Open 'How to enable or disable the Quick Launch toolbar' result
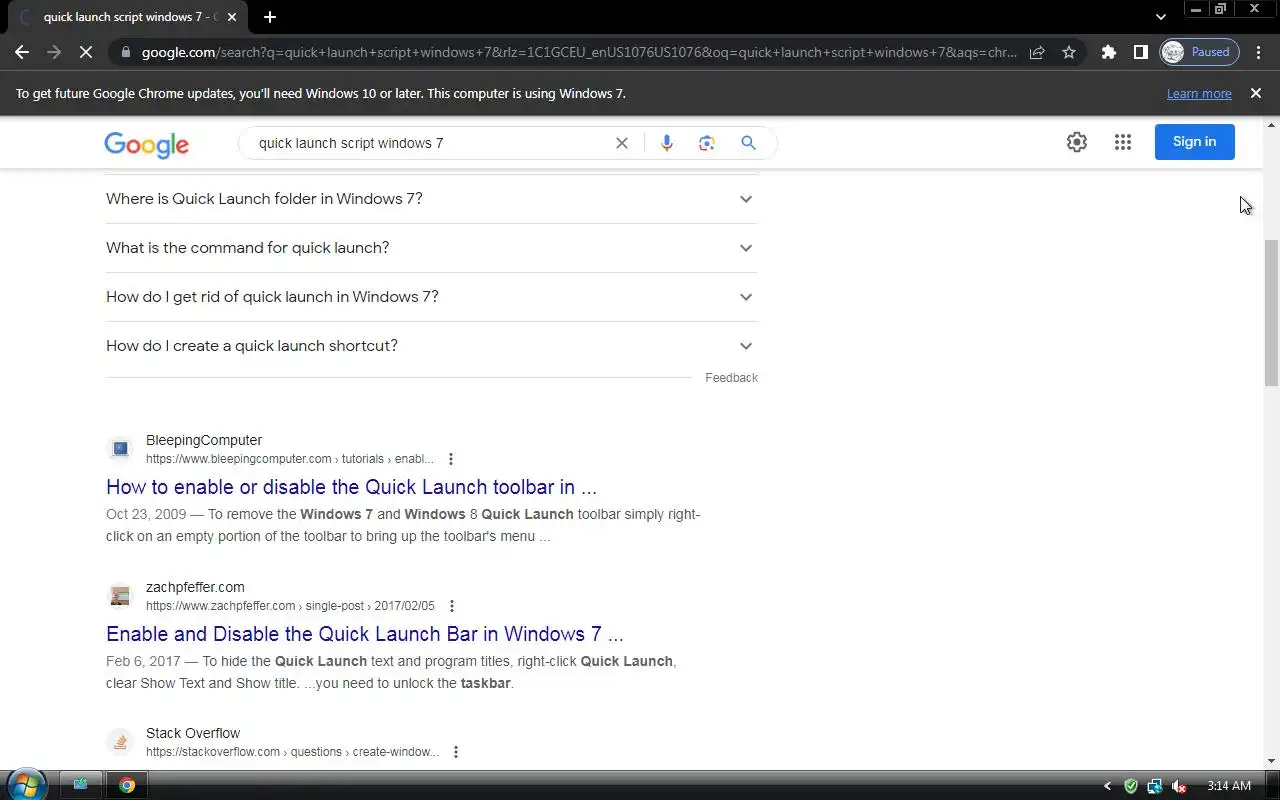The width and height of the screenshot is (1280, 800). (x=351, y=487)
